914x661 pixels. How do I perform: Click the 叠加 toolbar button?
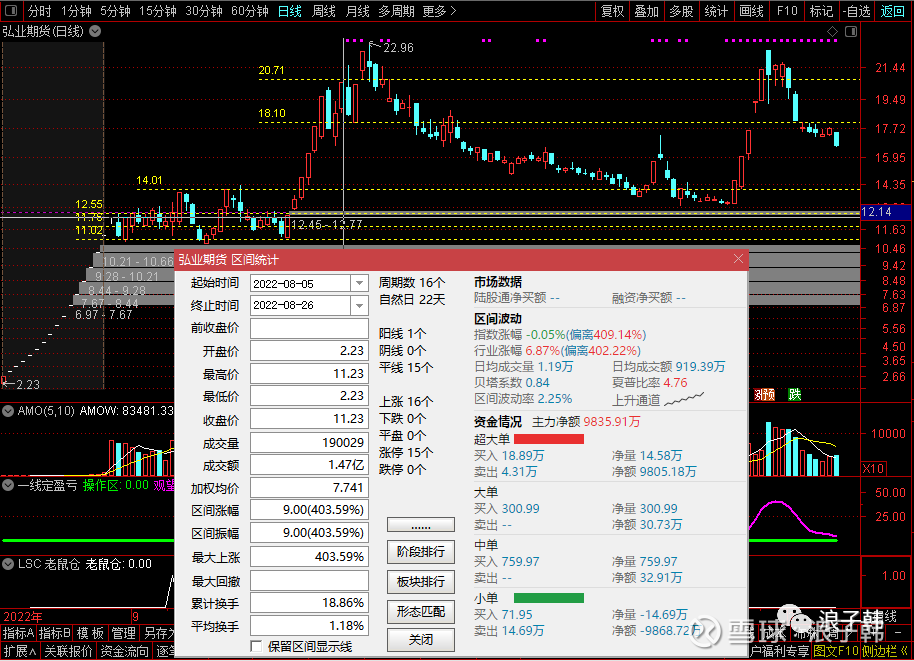[x=646, y=11]
